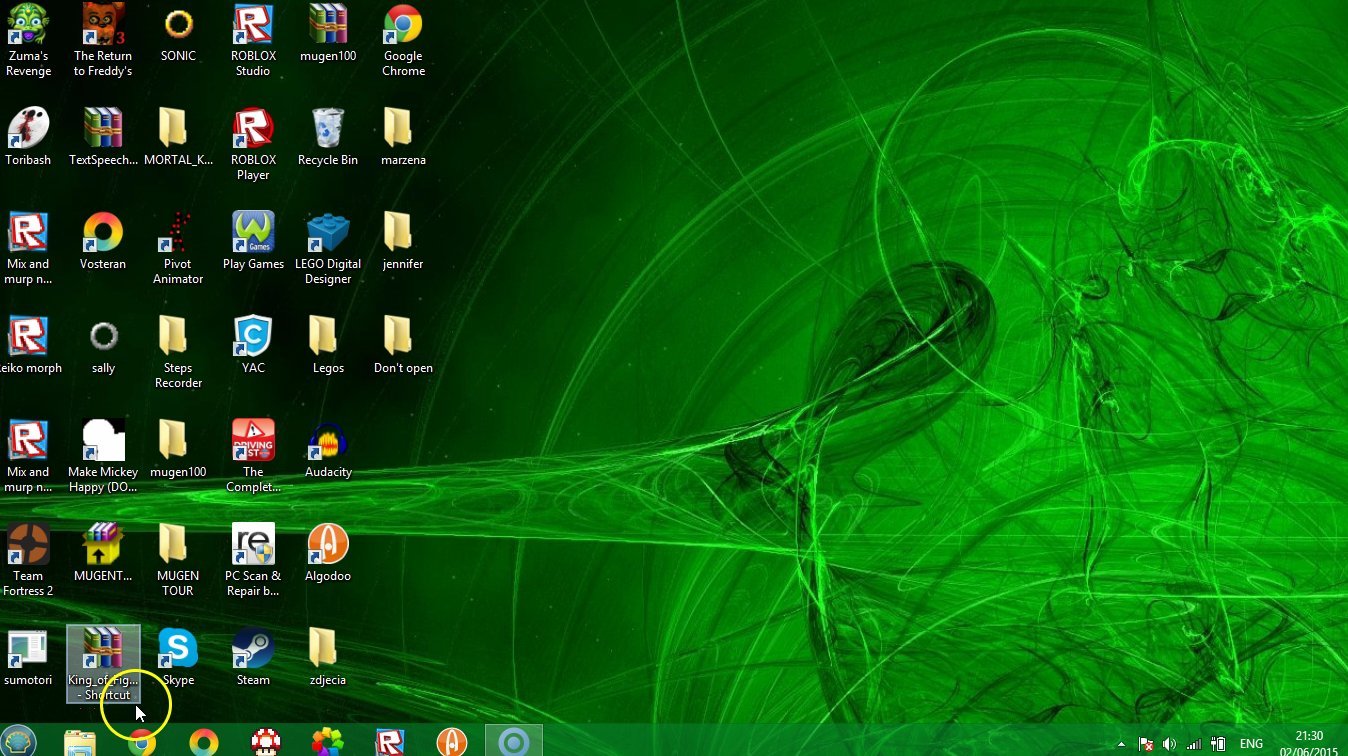This screenshot has width=1348, height=756.
Task: Select the MORTAL_K... folder
Action: 178,137
